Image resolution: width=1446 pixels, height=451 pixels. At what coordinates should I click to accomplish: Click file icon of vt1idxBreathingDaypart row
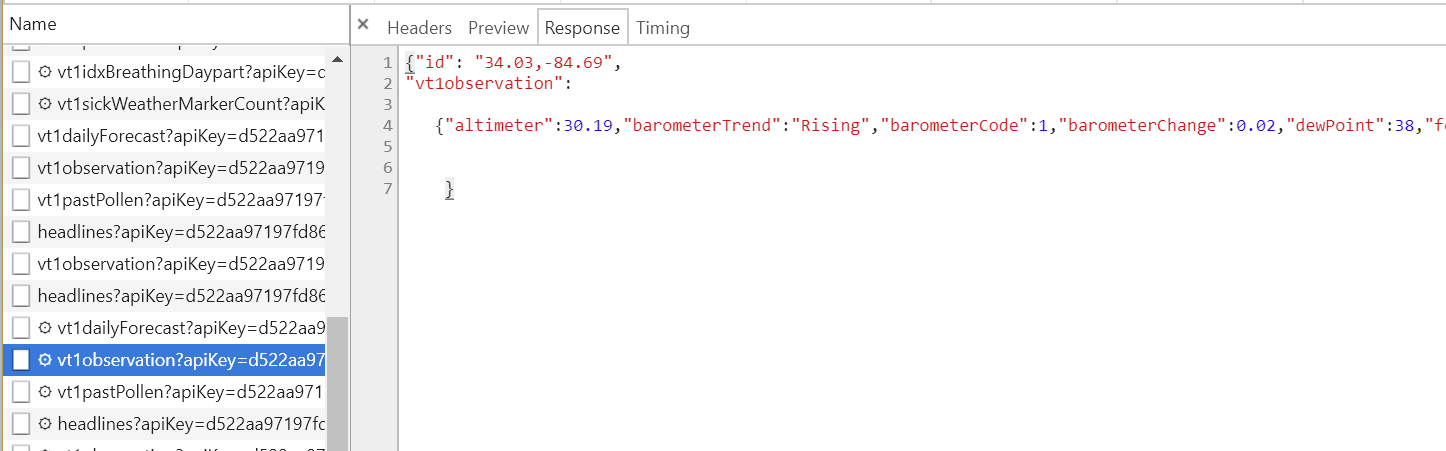point(21,72)
